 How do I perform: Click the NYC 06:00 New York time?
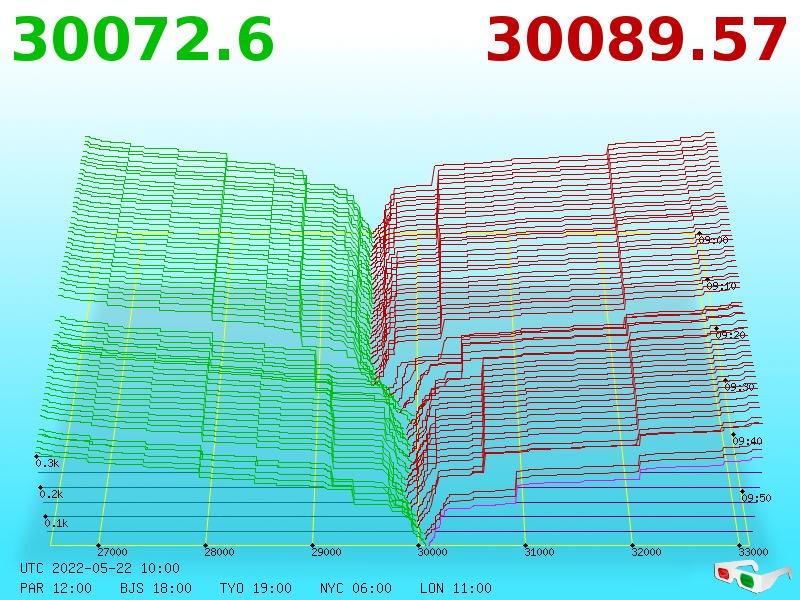(356, 588)
